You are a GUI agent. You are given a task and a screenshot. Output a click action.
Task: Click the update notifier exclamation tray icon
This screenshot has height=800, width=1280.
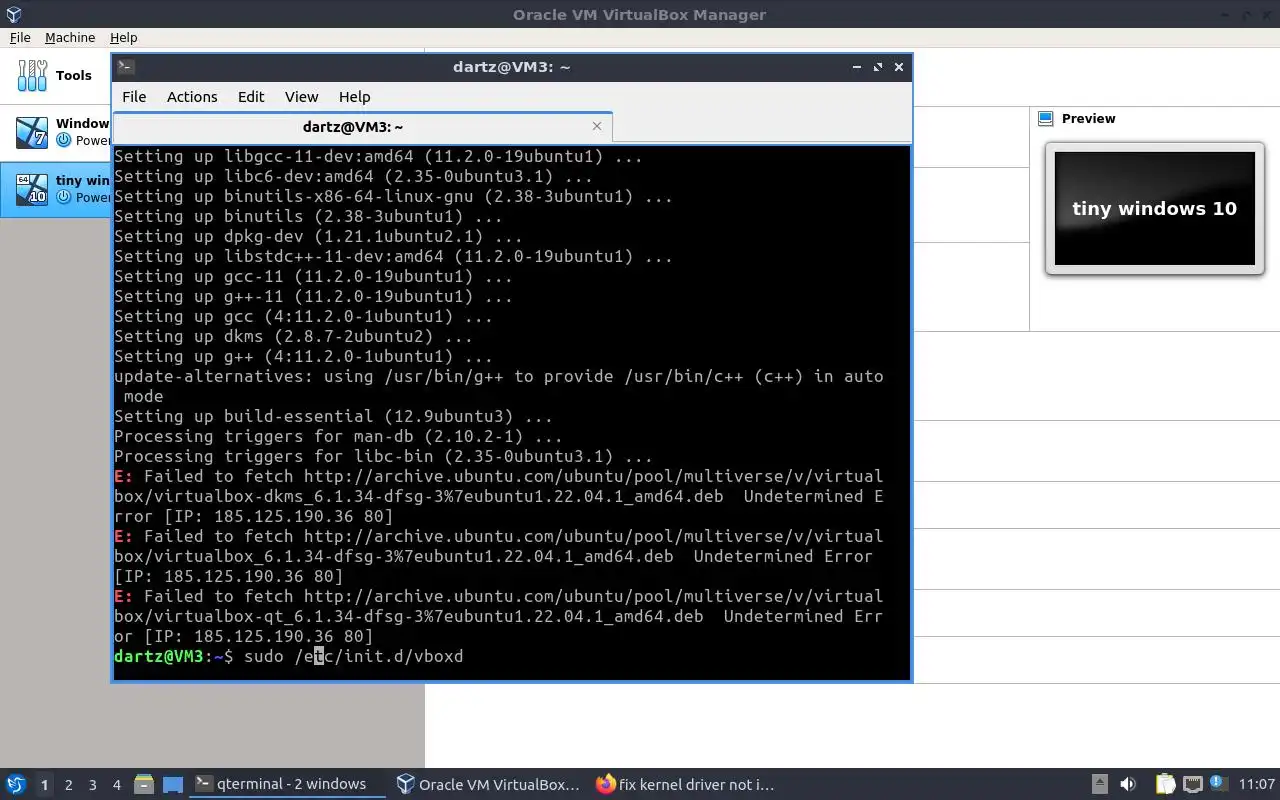point(1218,784)
